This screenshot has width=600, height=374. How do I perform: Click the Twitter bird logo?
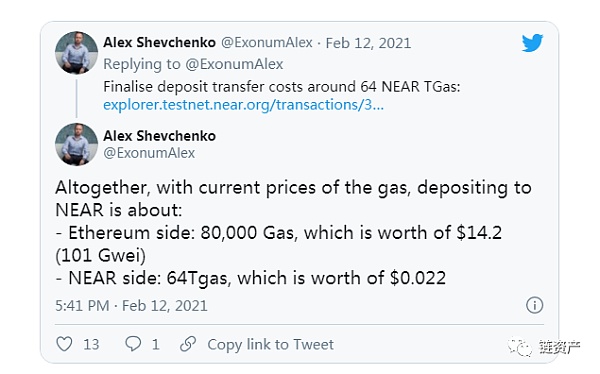(x=532, y=42)
